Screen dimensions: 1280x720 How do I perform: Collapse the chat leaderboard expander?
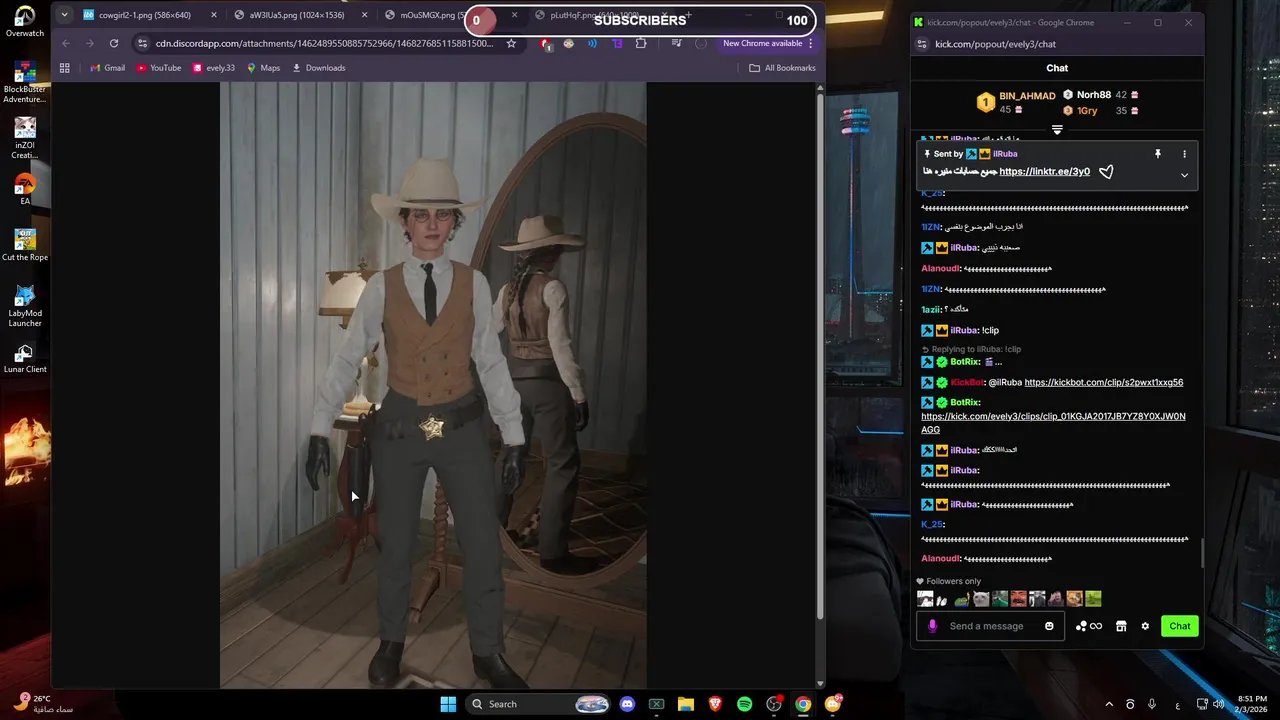pyautogui.click(x=1057, y=130)
